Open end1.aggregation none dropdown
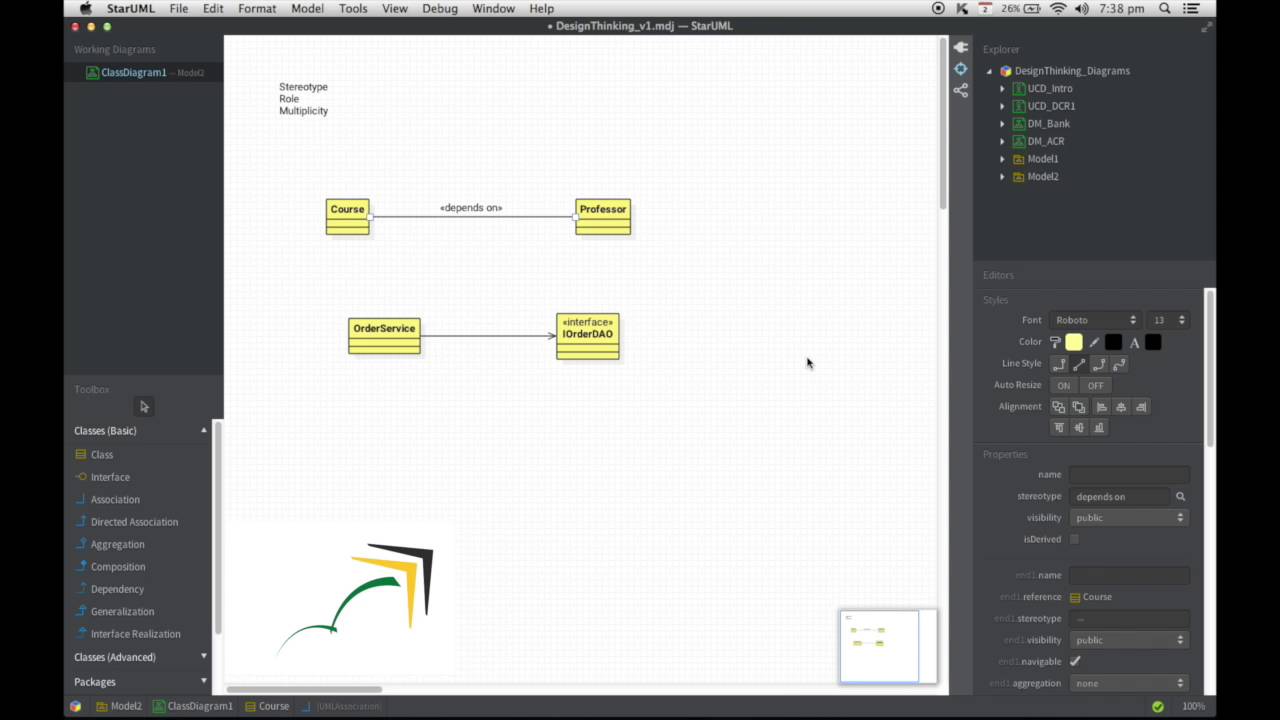The width and height of the screenshot is (1280, 720). (1129, 683)
